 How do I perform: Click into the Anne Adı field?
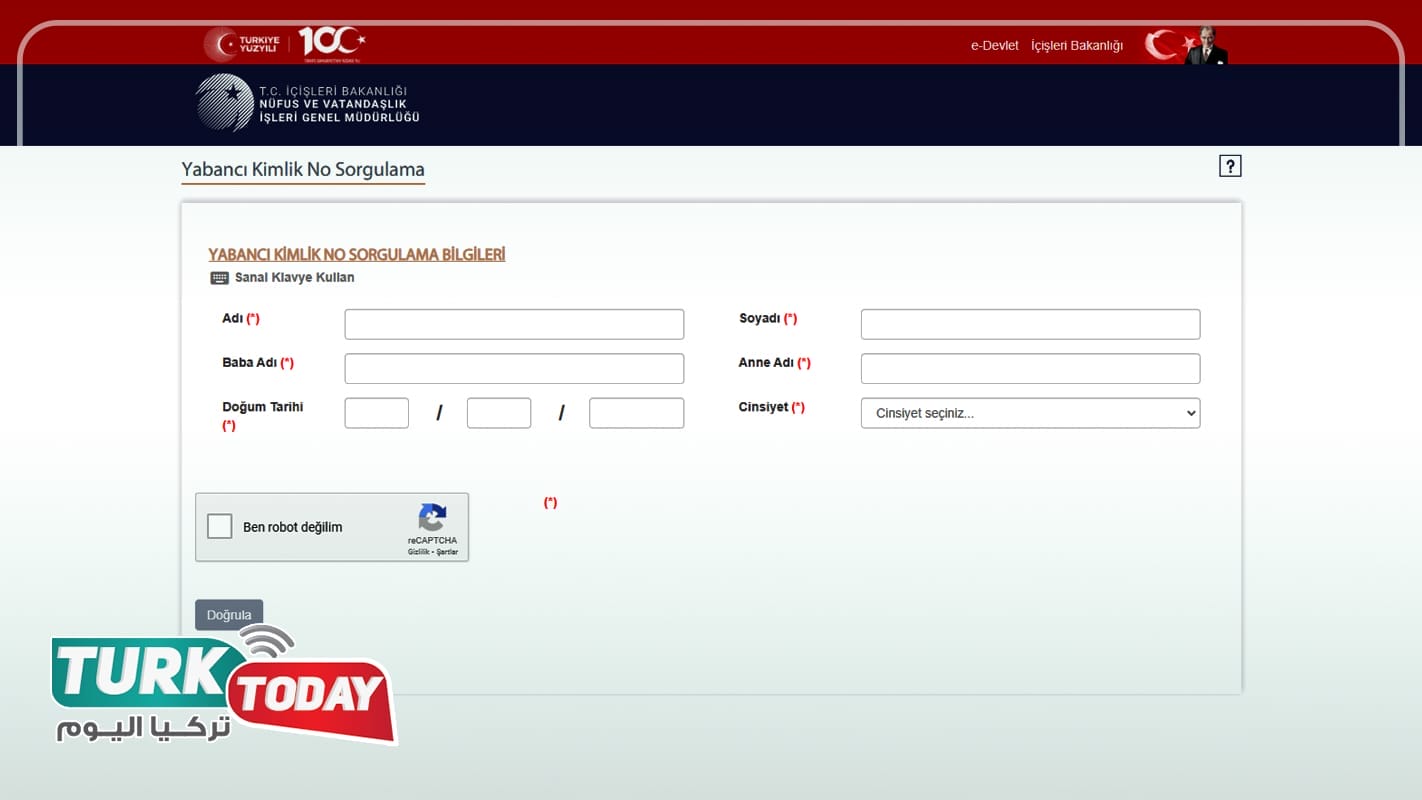pos(1029,368)
